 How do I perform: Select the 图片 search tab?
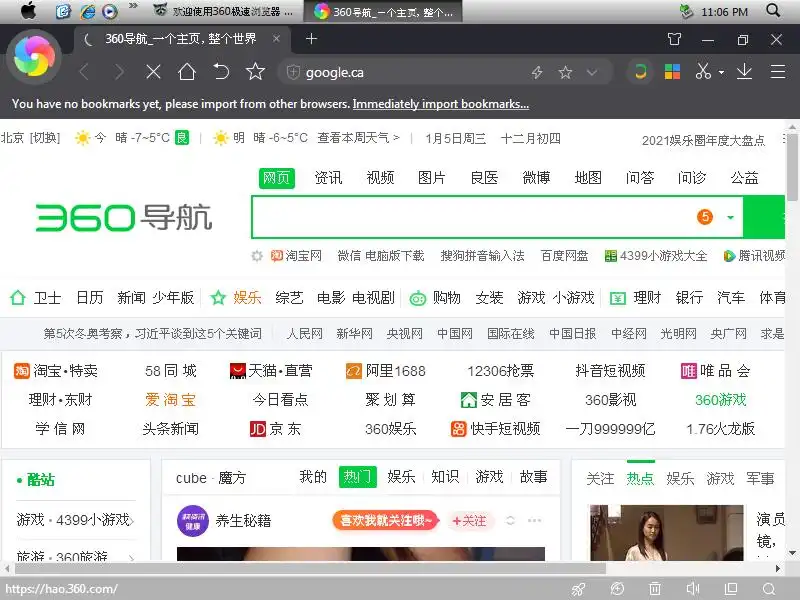coord(432,178)
